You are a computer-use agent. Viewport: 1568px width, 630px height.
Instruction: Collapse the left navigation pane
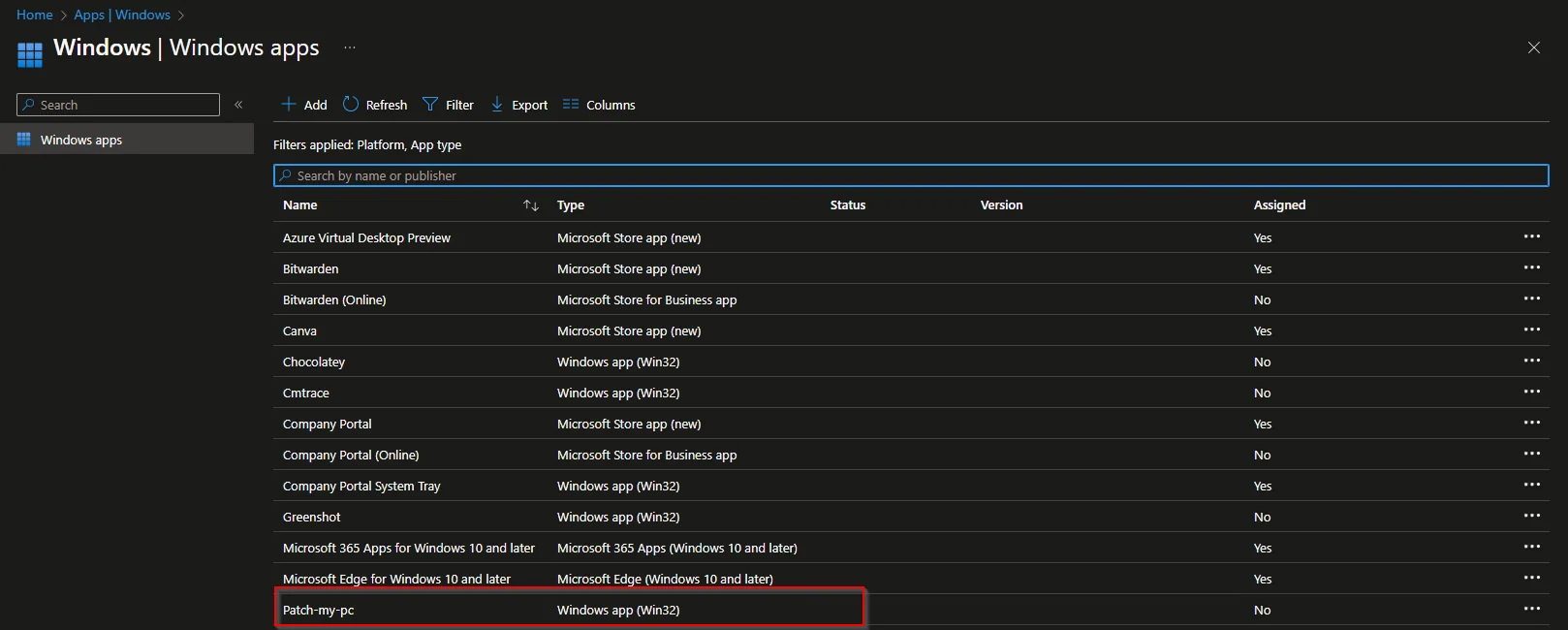click(238, 105)
